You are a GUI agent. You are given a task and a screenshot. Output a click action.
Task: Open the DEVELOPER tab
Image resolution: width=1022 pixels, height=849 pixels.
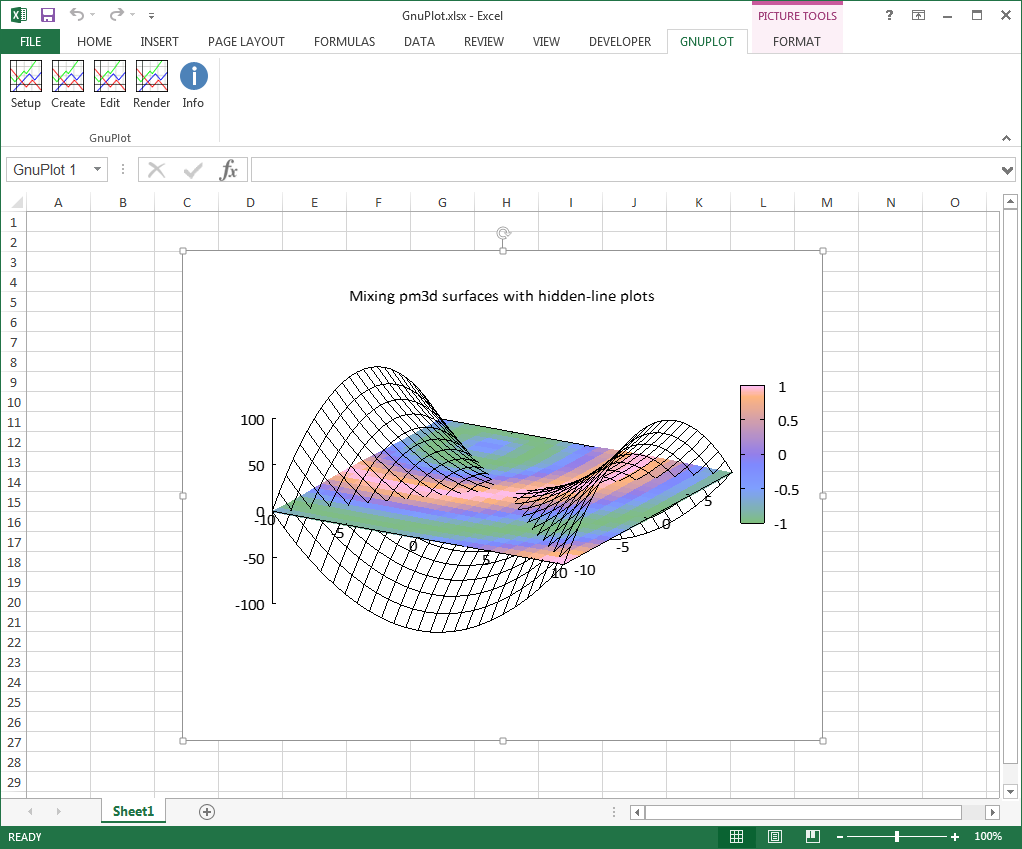tap(620, 42)
